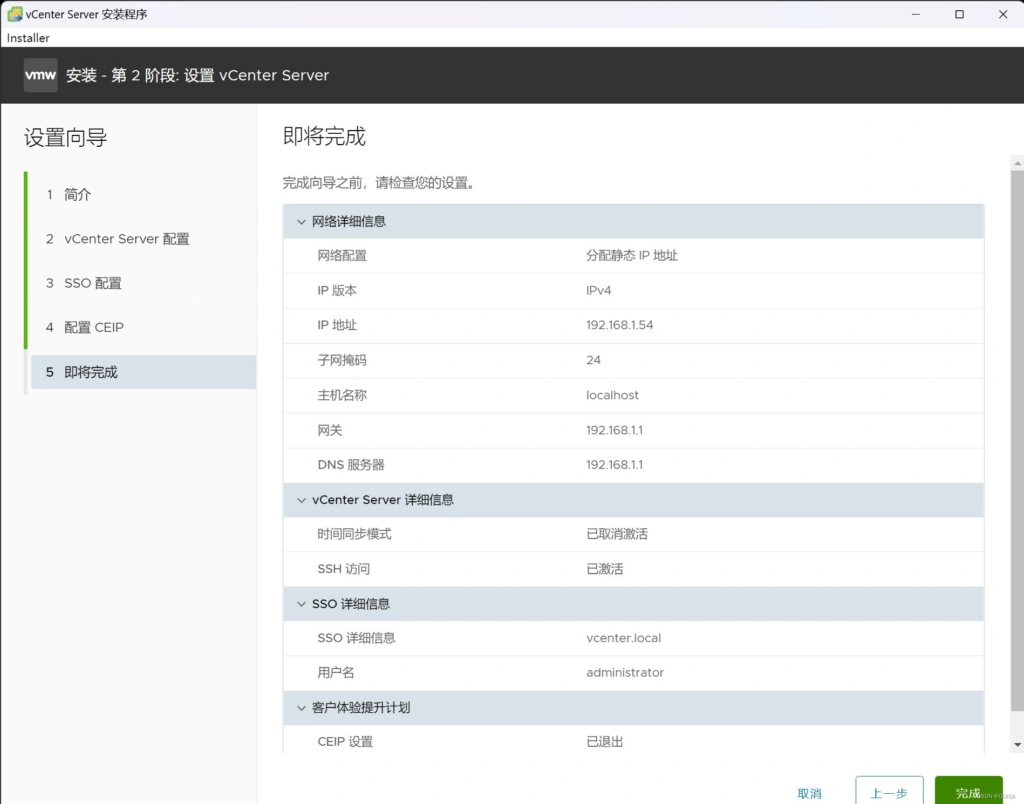Click the DNS 服务器 value 192.168.1.1

click(x=614, y=465)
